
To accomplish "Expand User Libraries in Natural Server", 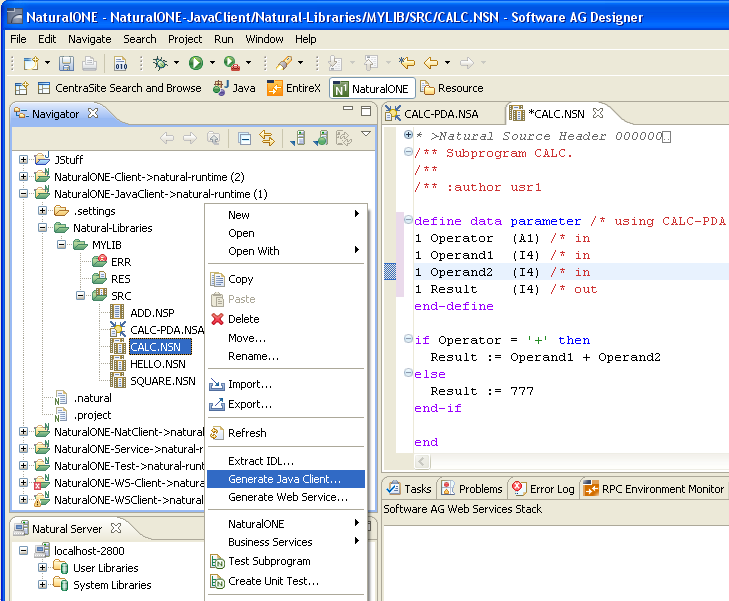I will pyautogui.click(x=42, y=568).
